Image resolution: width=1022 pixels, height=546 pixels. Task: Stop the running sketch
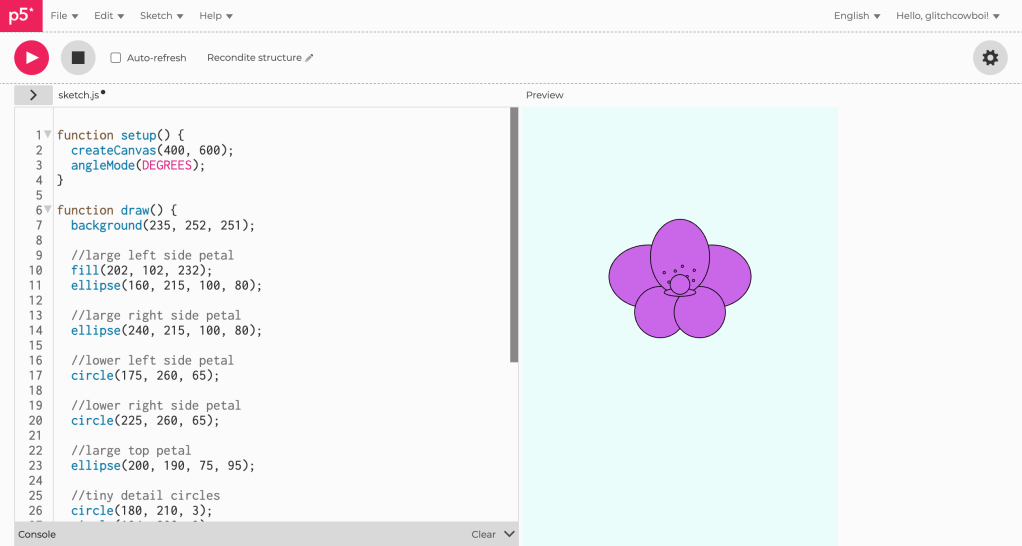(78, 58)
